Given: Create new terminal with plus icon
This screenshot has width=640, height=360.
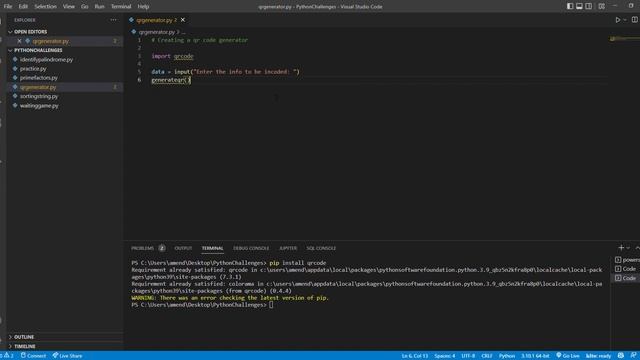Looking at the screenshot, I should (x=621, y=248).
